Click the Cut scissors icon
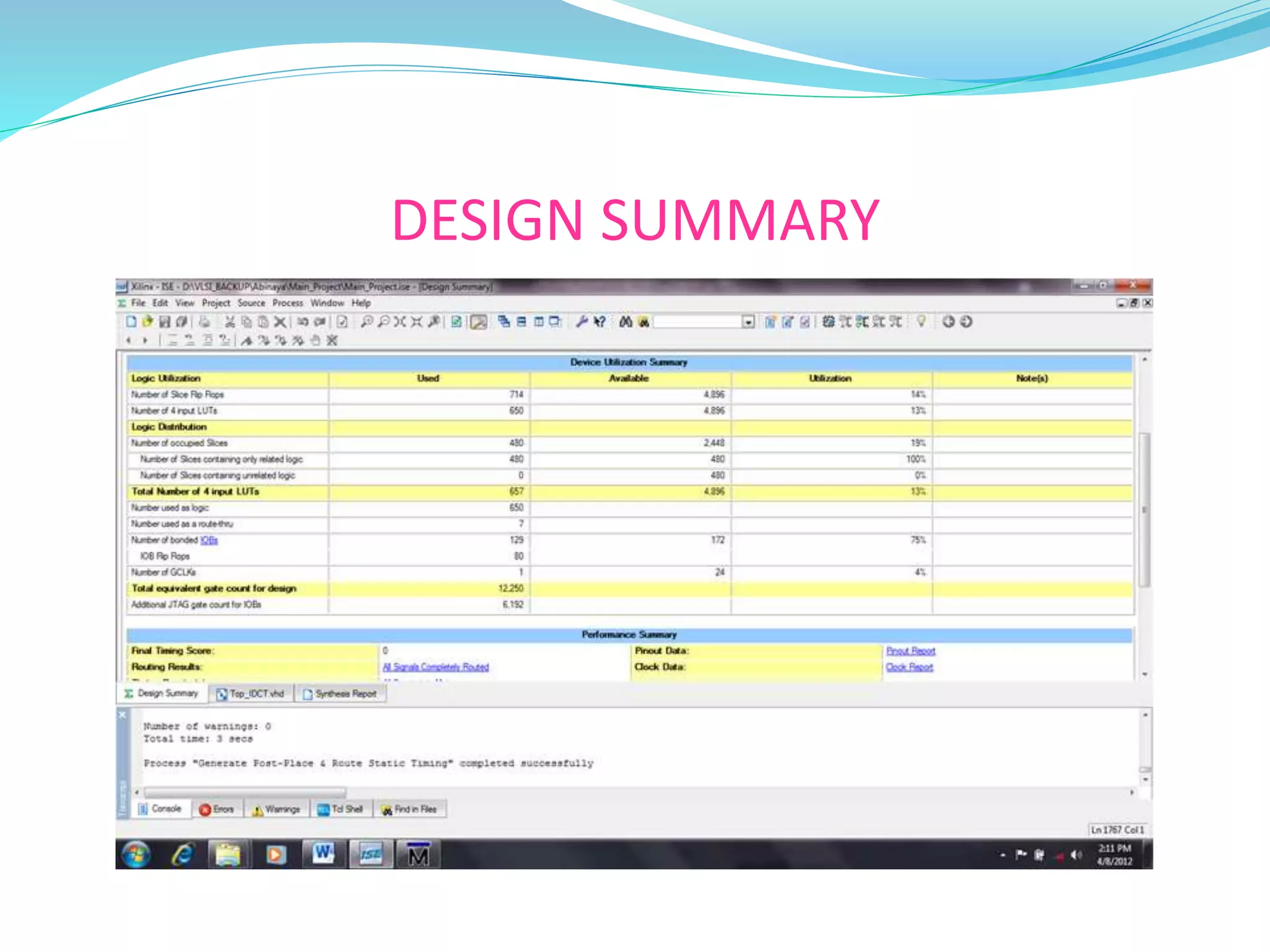 (229, 321)
